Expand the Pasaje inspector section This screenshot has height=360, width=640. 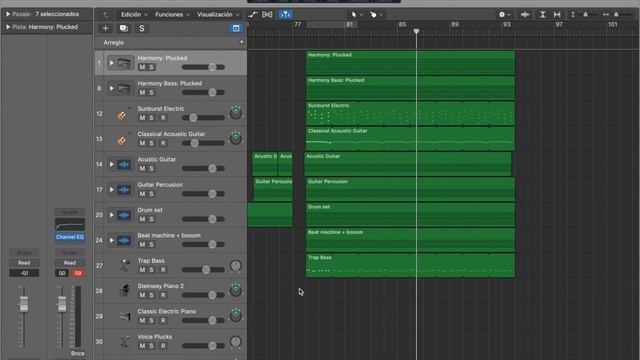tap(8, 14)
